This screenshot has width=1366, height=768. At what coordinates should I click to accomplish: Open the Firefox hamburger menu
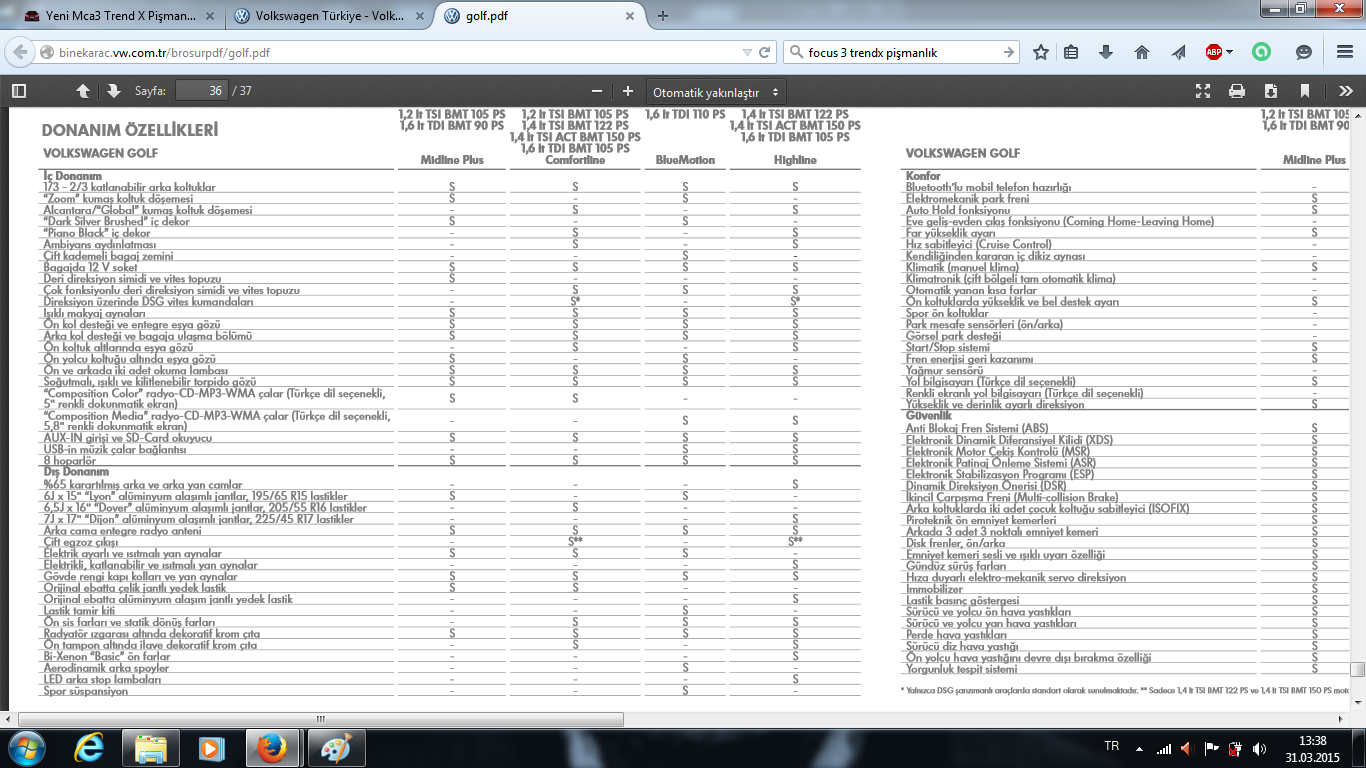point(1343,52)
